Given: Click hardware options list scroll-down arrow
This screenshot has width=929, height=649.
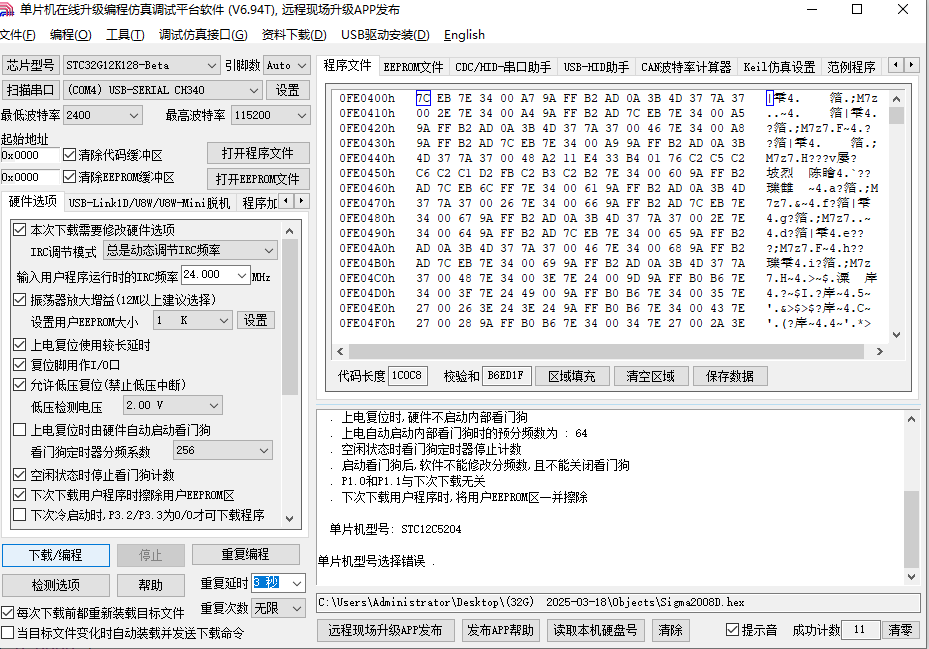Looking at the screenshot, I should click(x=289, y=519).
